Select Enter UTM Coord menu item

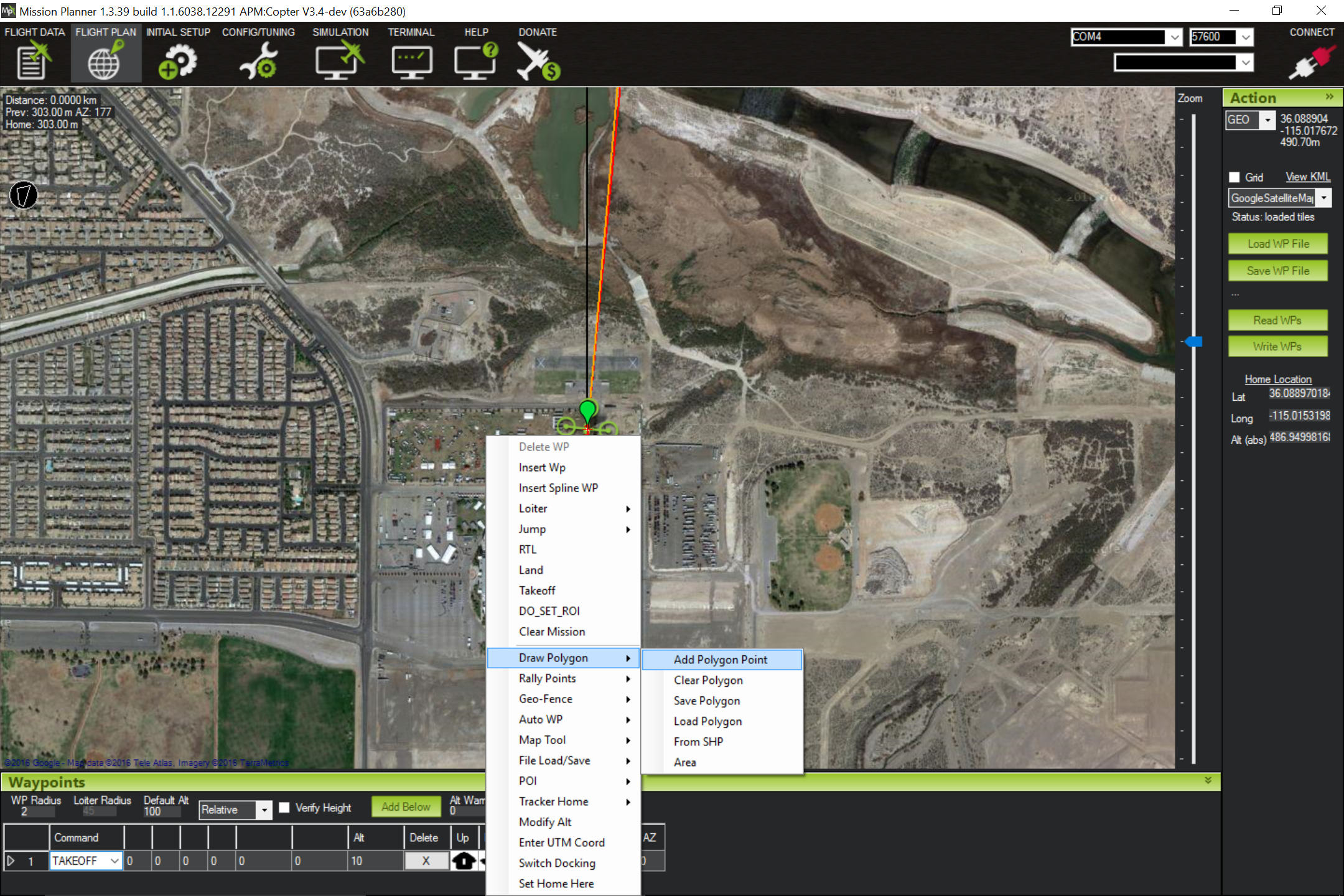click(563, 842)
